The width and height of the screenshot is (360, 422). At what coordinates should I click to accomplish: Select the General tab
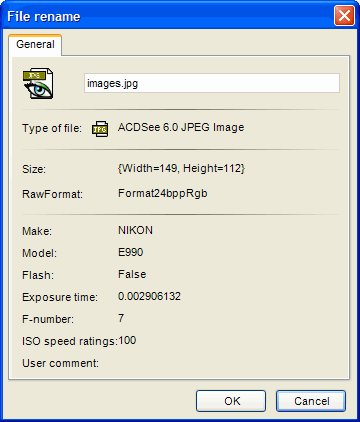(35, 44)
